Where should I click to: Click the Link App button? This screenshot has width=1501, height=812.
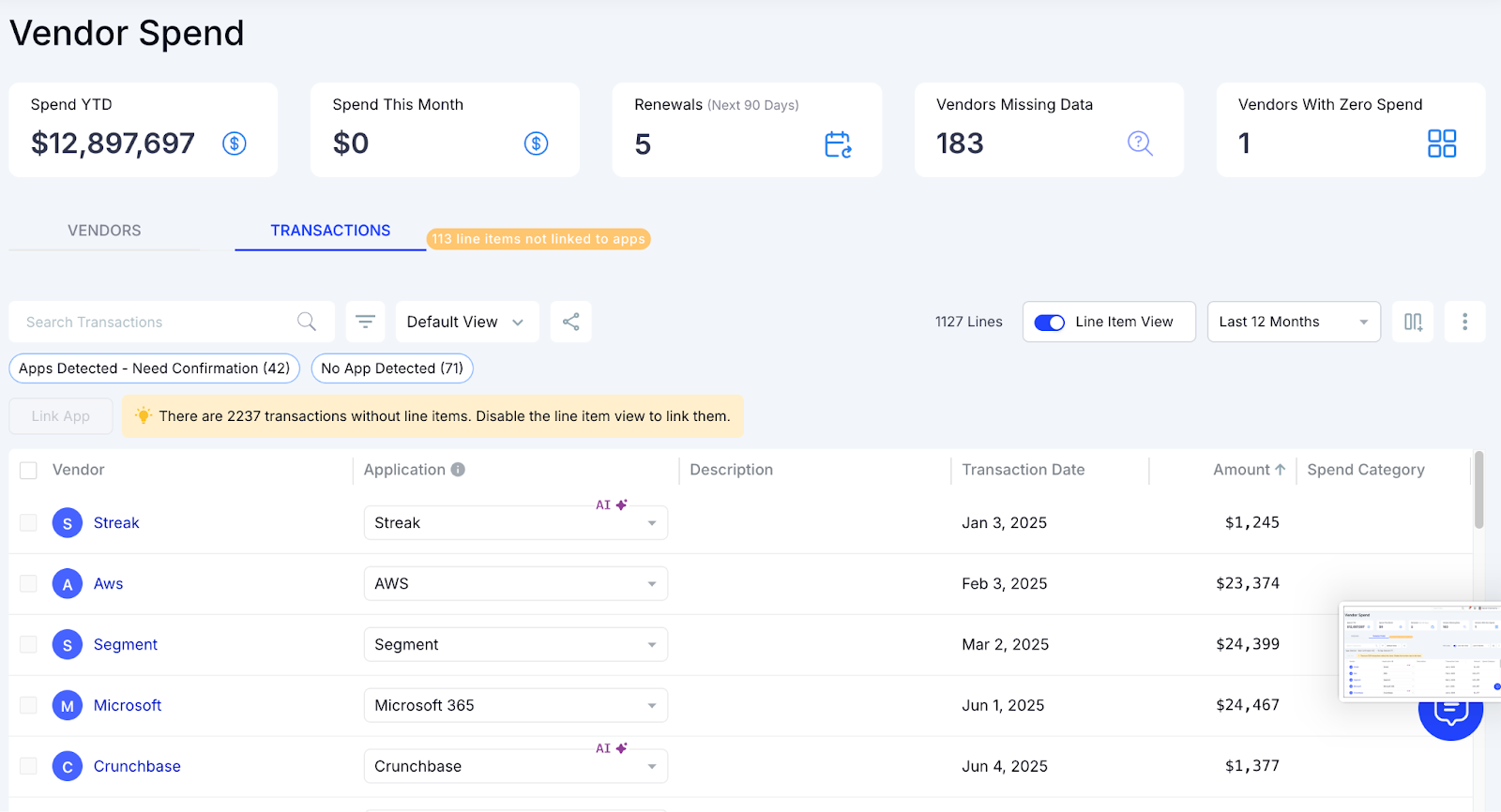[x=61, y=416]
